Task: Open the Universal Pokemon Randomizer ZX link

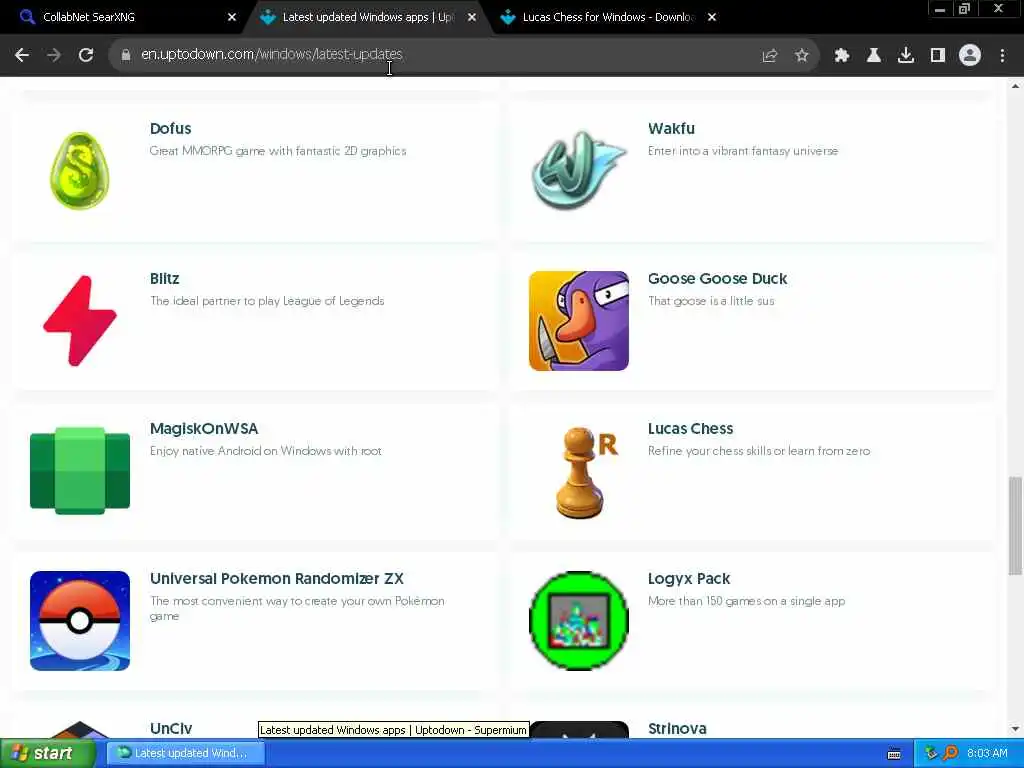Action: [x=277, y=579]
